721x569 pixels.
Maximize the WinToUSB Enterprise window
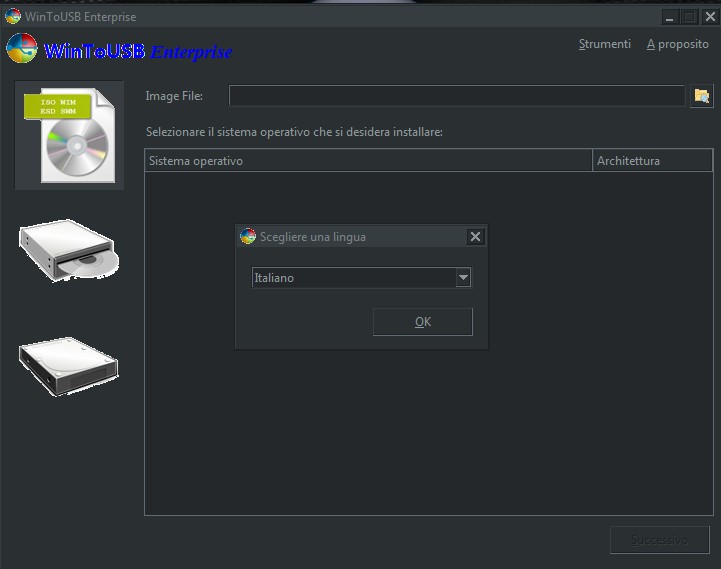[689, 17]
